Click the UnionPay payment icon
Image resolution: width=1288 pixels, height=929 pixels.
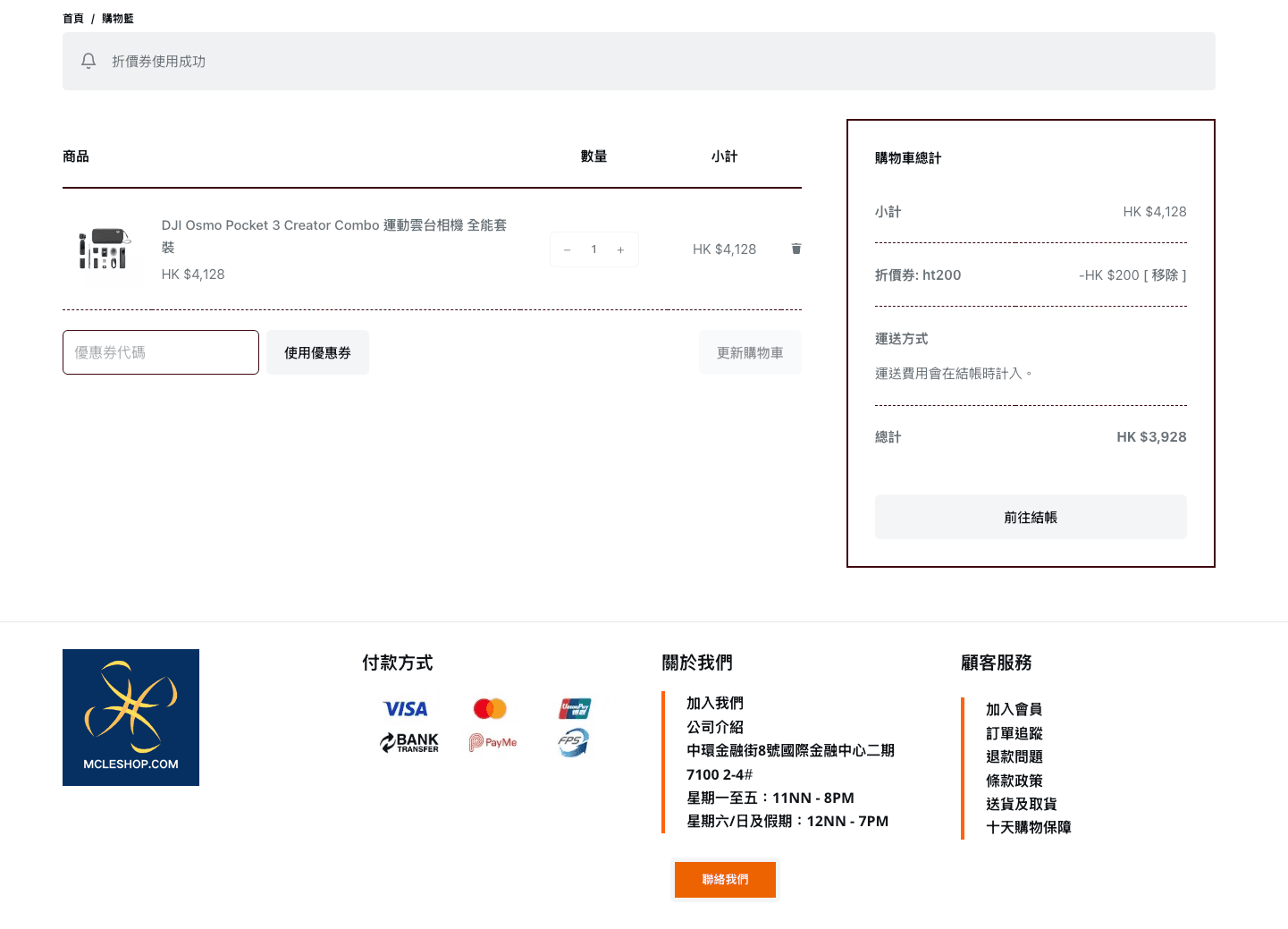574,709
